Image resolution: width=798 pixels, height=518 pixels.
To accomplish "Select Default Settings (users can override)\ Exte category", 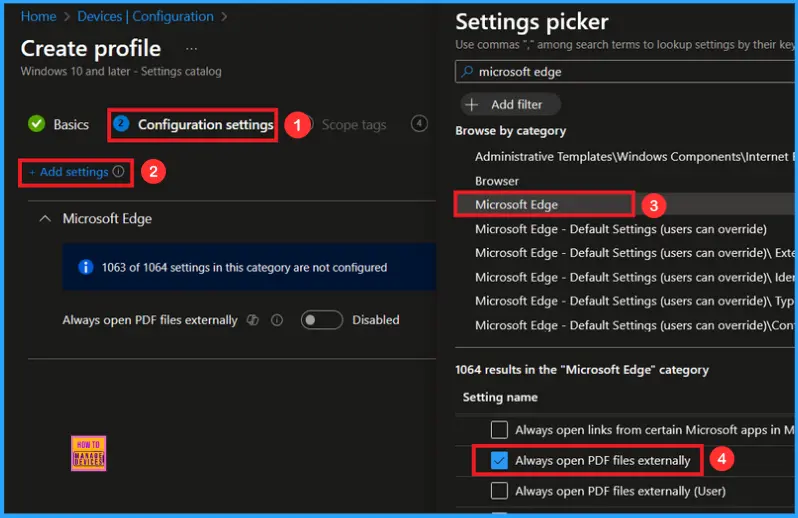I will click(634, 253).
